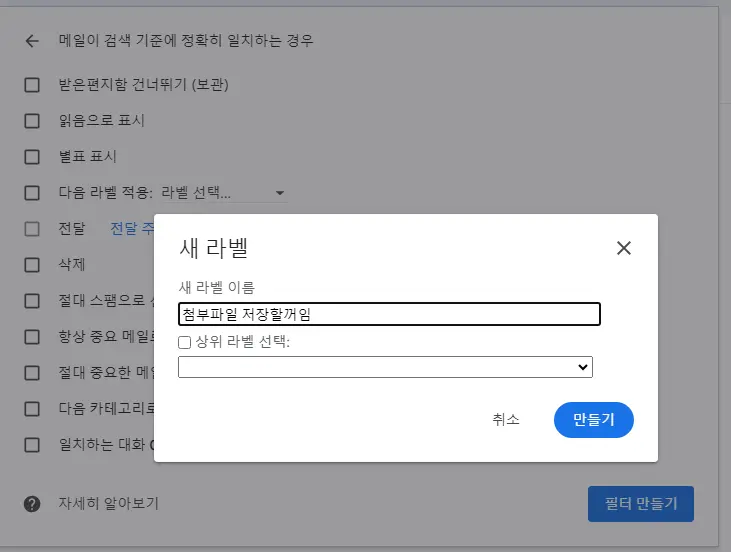This screenshot has width=731, height=552.
Task: Enable 읽음으로 표시 checkbox
Action: coord(32,121)
